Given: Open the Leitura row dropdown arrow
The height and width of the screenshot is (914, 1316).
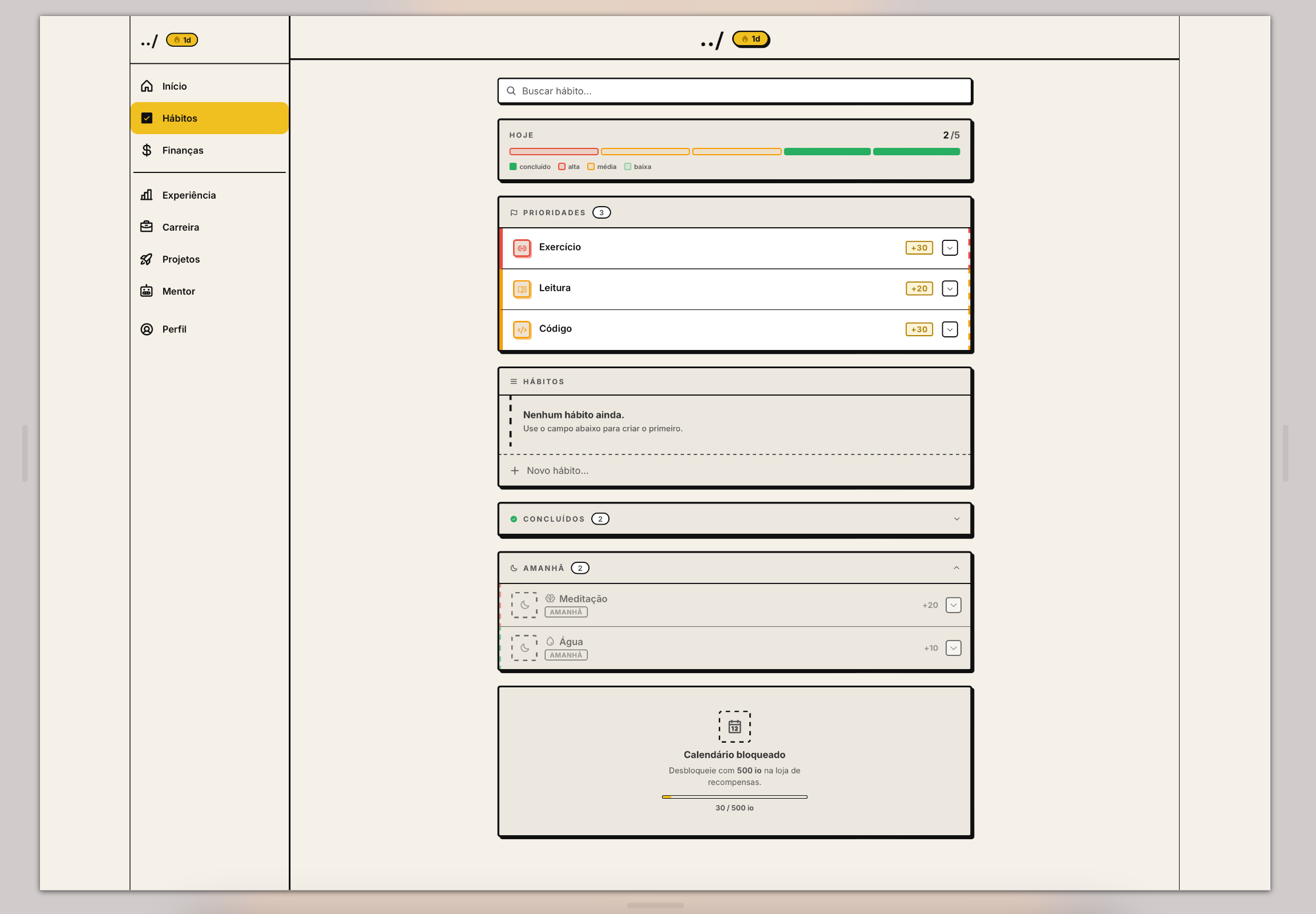Looking at the screenshot, I should [x=950, y=289].
